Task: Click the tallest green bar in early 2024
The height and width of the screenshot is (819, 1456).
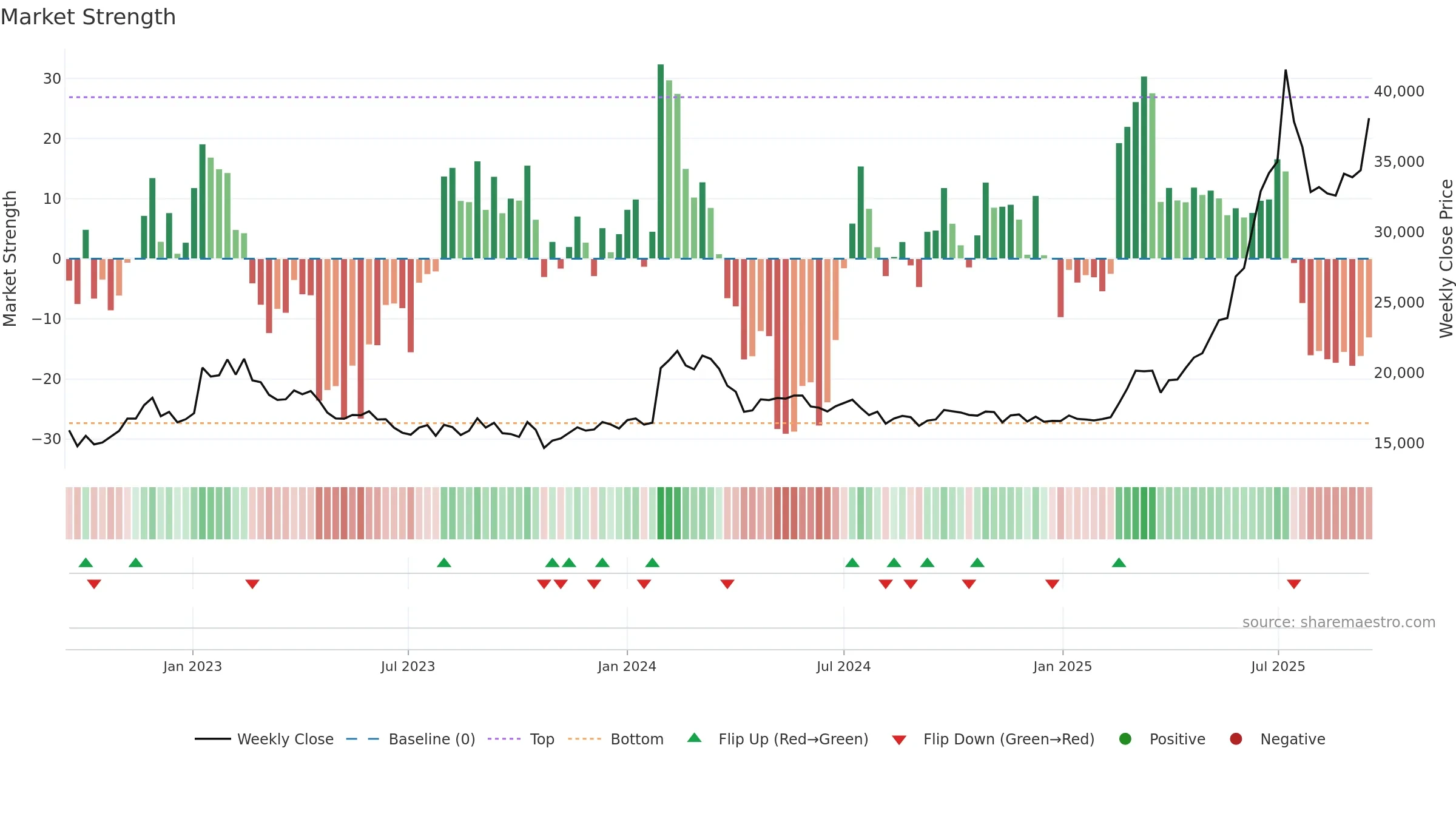Action: (x=661, y=161)
